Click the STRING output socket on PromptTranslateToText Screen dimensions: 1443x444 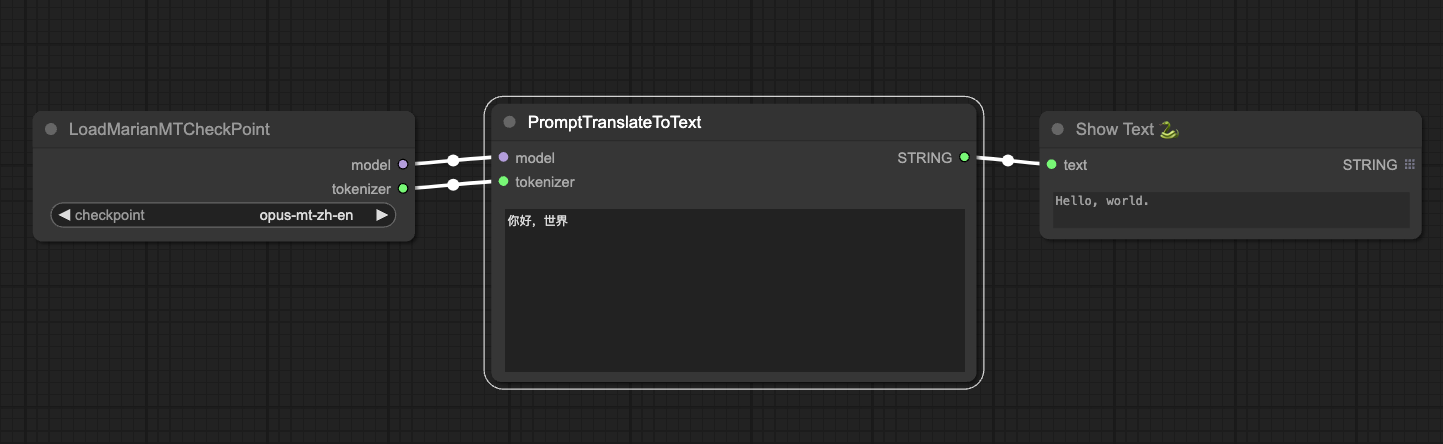click(964, 157)
